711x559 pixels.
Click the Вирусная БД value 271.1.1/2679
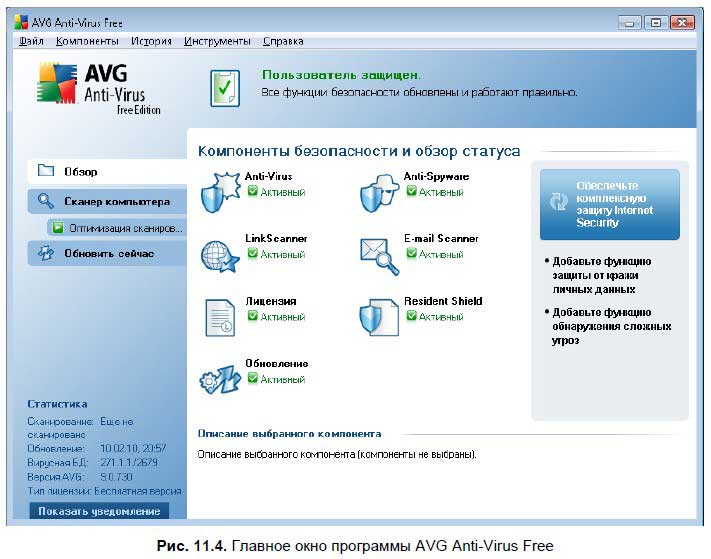coord(129,462)
